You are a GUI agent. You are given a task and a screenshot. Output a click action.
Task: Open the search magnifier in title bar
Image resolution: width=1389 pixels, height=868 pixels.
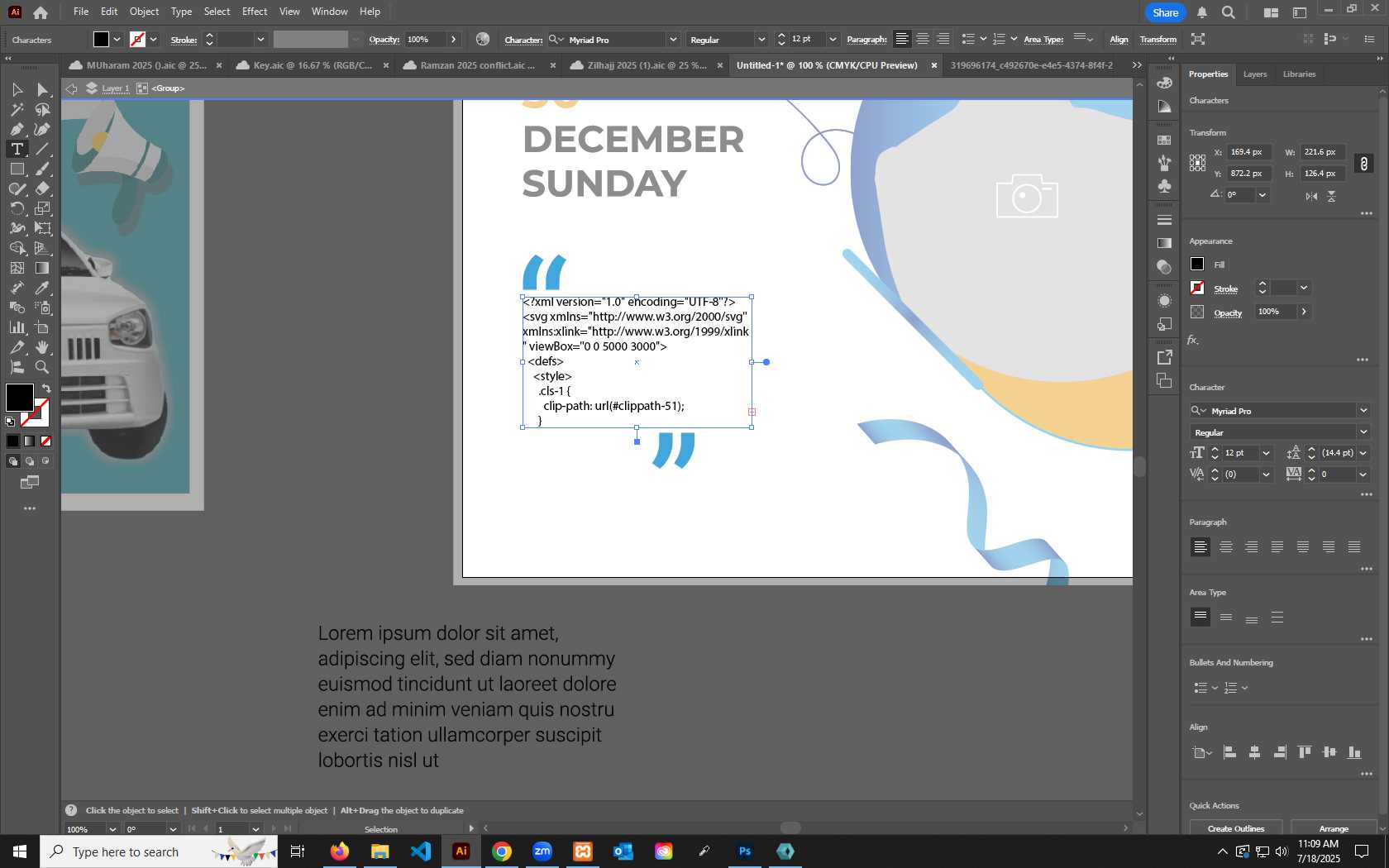click(1229, 12)
